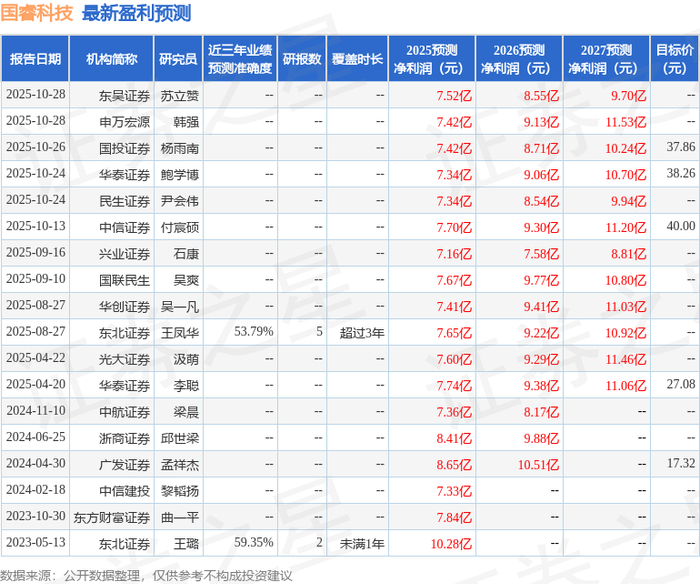This screenshot has height=584, width=700.
Task: Click researcher name 梁晨
Action: 186,412
